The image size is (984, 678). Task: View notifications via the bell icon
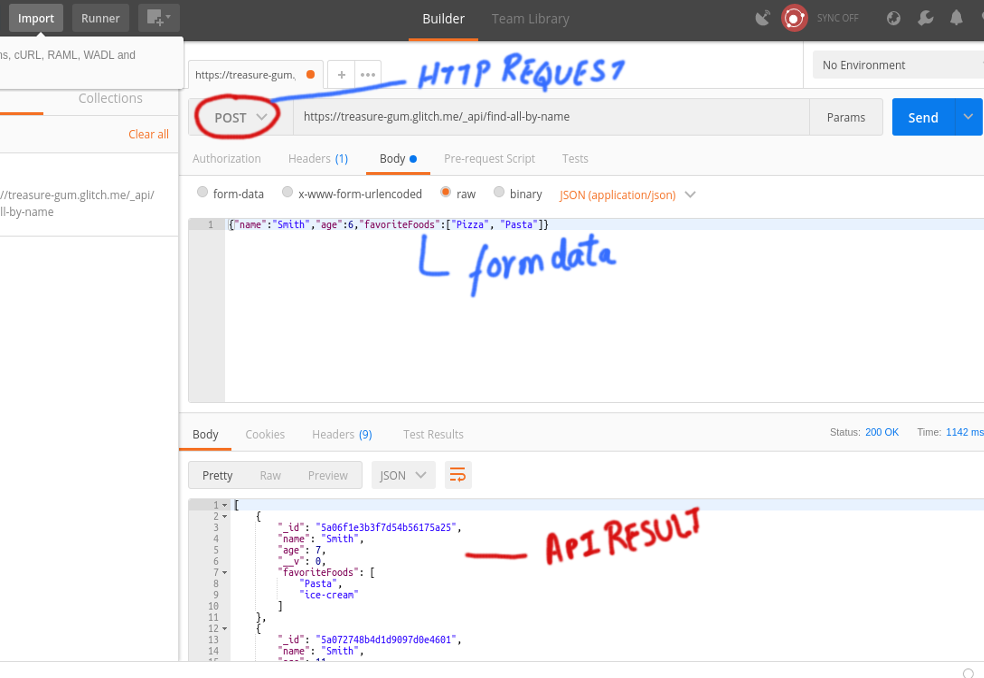coord(955,17)
